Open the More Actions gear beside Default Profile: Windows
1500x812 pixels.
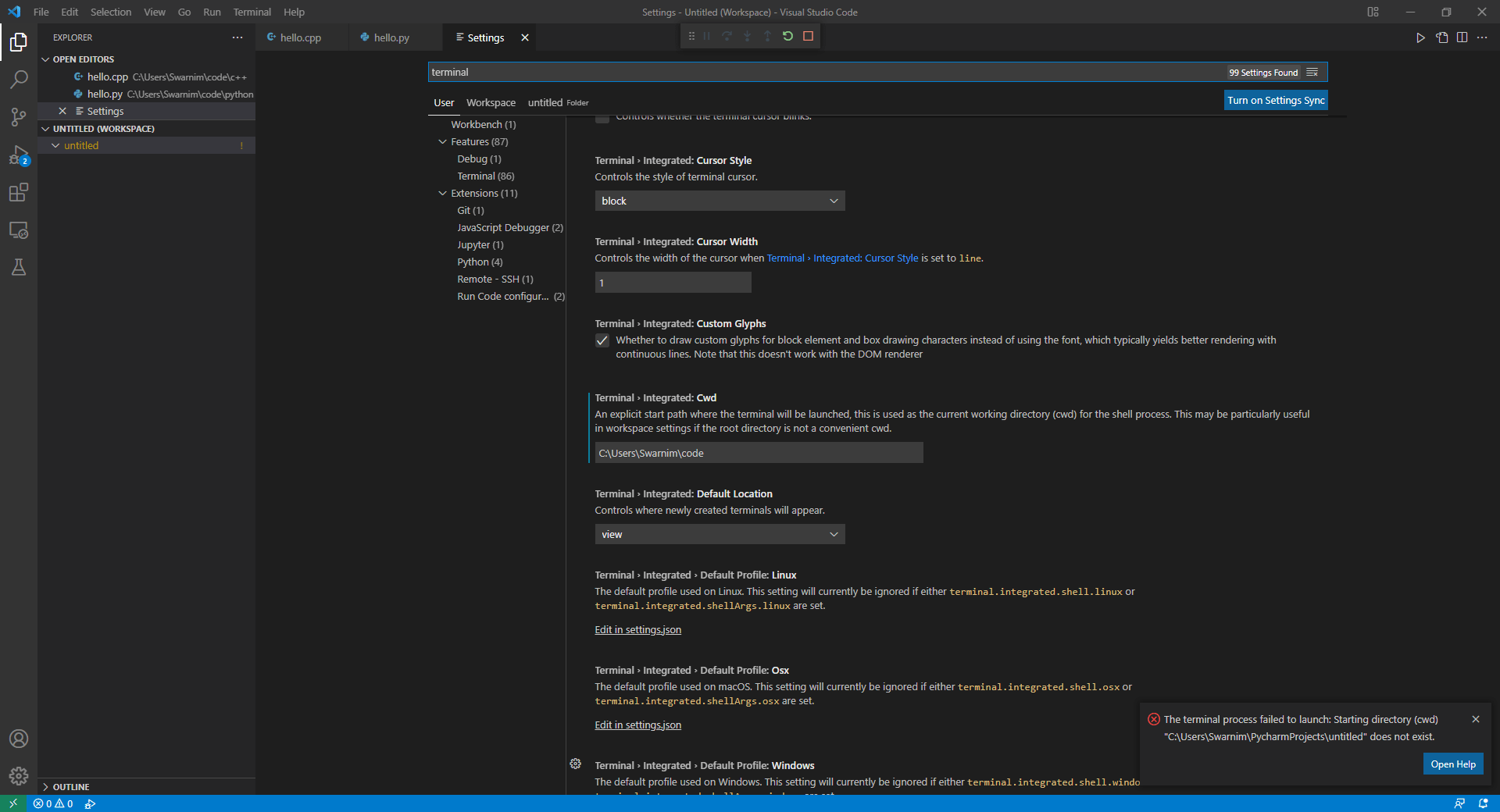576,764
